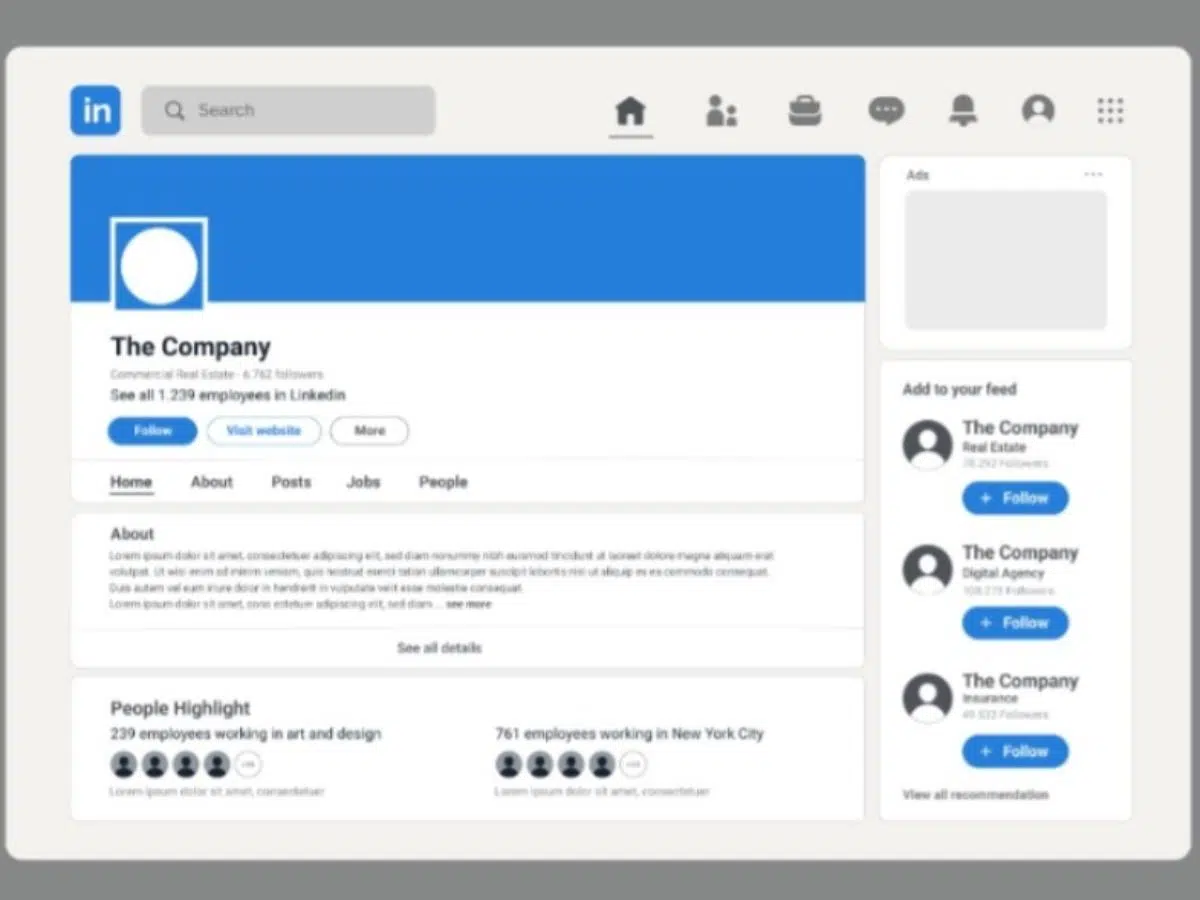Click the LinkedIn logo icon
The width and height of the screenshot is (1200, 900).
tap(96, 111)
